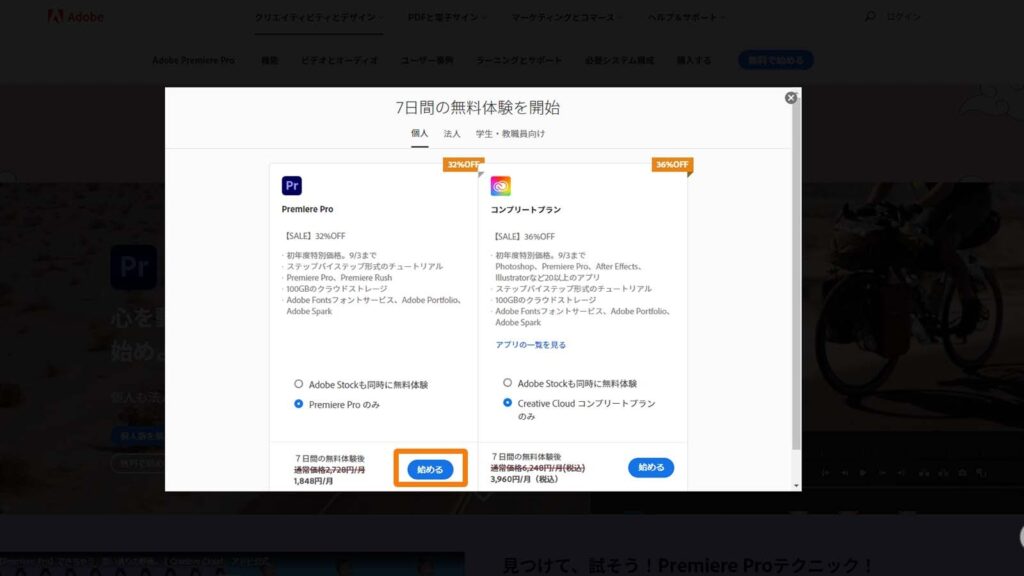
Task: Expand the ヘルプ＆サポート menu
Action: click(686, 17)
